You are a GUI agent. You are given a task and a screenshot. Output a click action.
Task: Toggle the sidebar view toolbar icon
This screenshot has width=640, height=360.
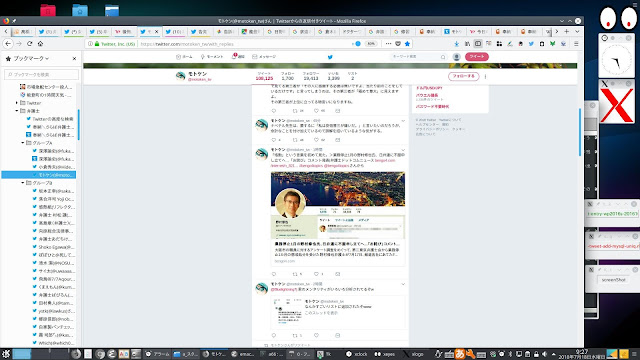point(478,44)
